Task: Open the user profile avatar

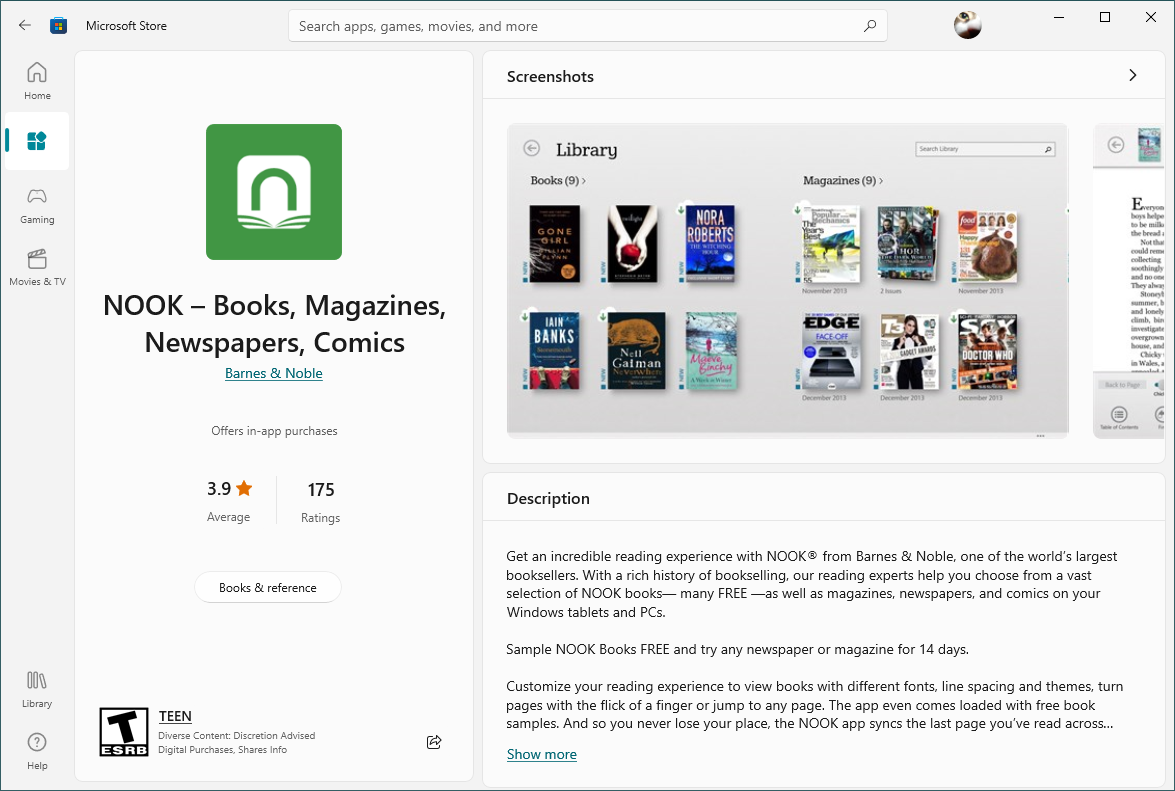Action: [x=967, y=25]
